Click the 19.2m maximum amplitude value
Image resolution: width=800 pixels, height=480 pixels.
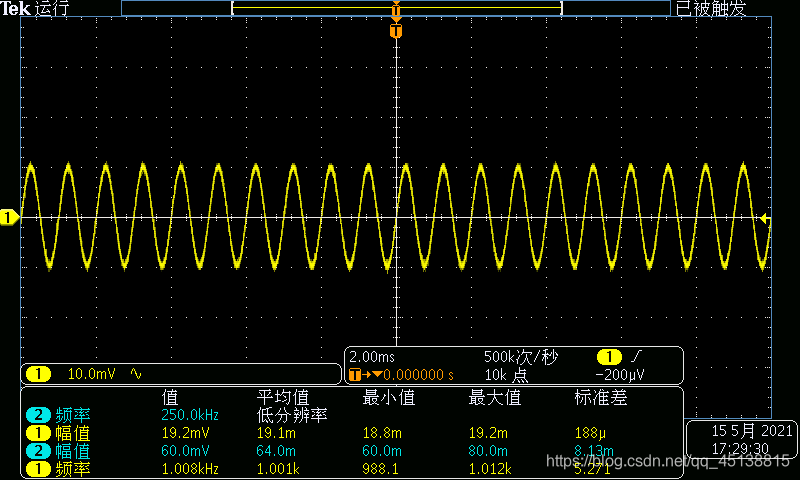pos(488,433)
